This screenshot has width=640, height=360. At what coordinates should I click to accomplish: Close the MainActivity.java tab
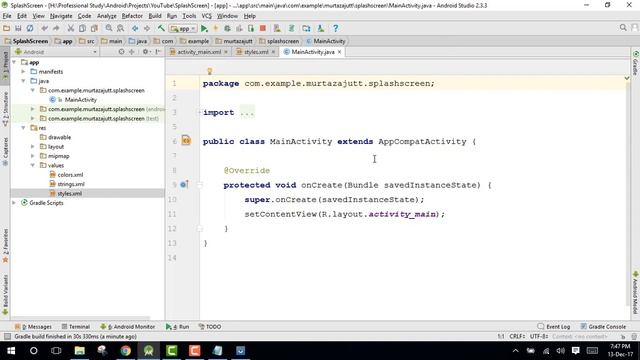pyautogui.click(x=339, y=52)
